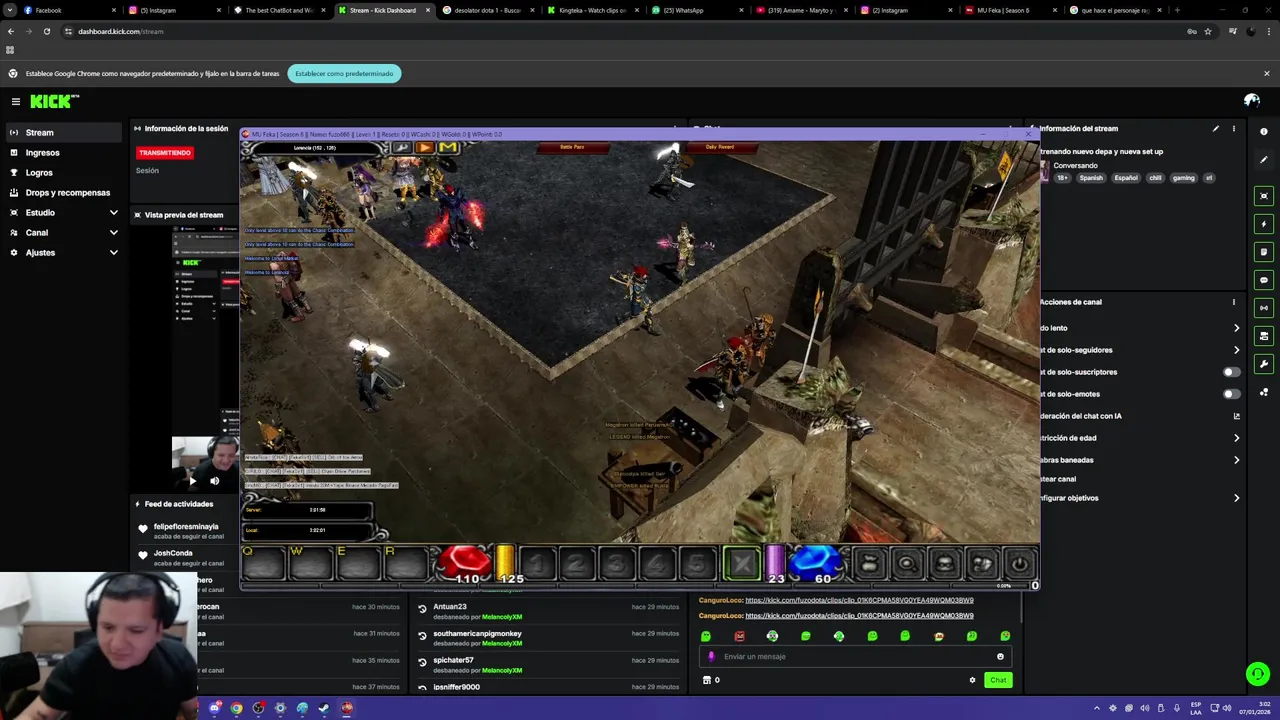Open the Stream sidebar section
Screen dimensions: 1280x720
coord(62,132)
